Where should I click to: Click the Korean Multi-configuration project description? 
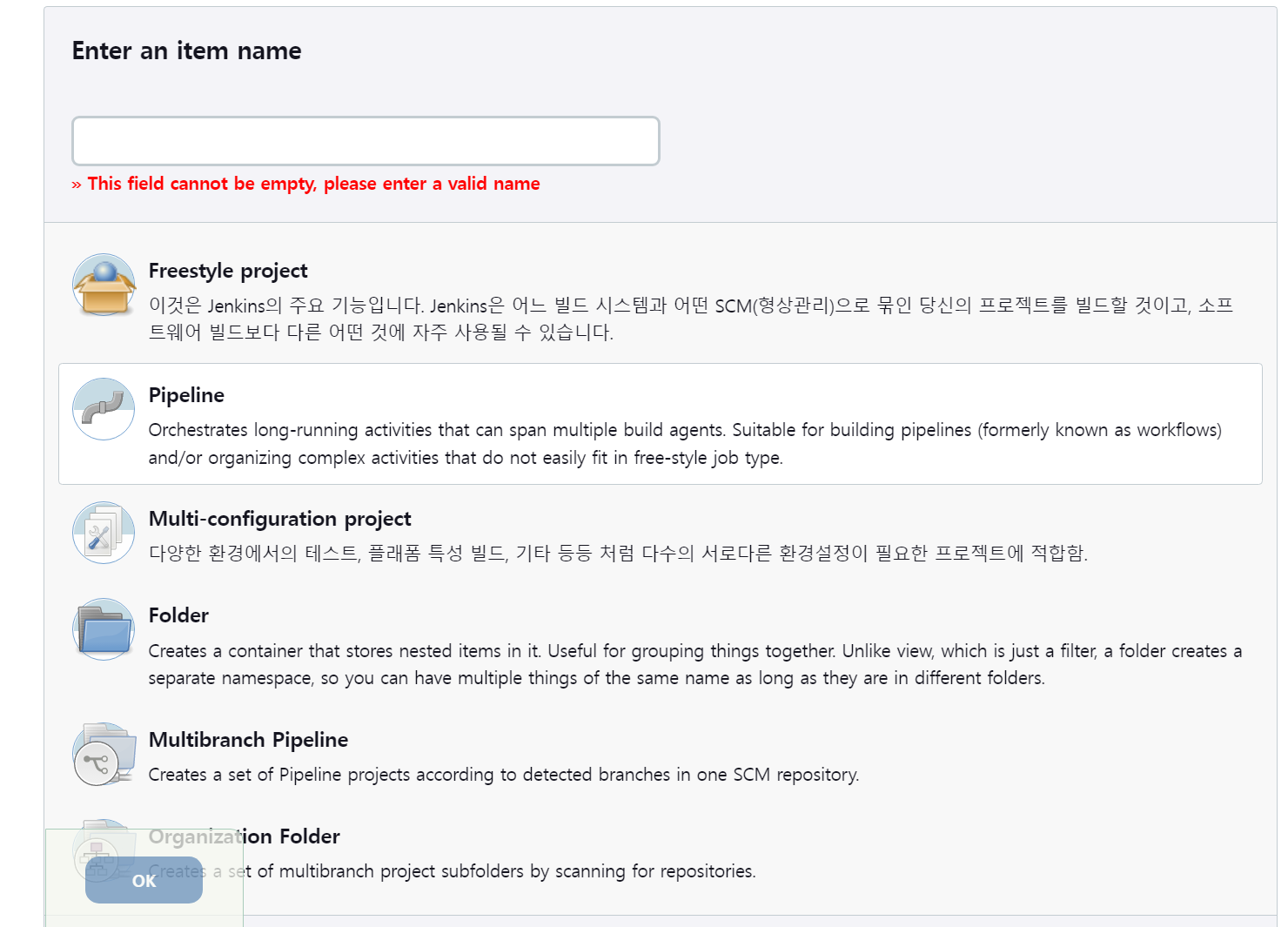[618, 554]
